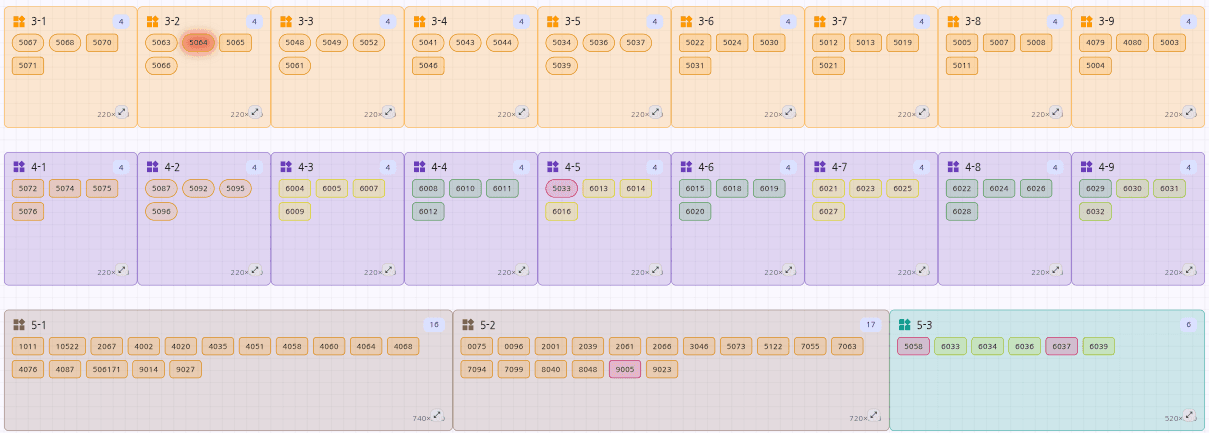This screenshot has height=433, width=1209.
Task: Click the 3-9 group grid icon
Action: click(1086, 21)
